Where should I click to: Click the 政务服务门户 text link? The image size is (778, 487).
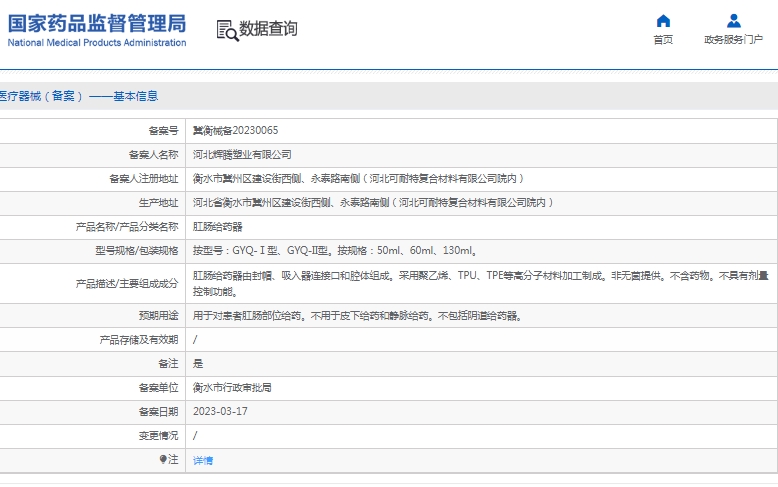733,40
